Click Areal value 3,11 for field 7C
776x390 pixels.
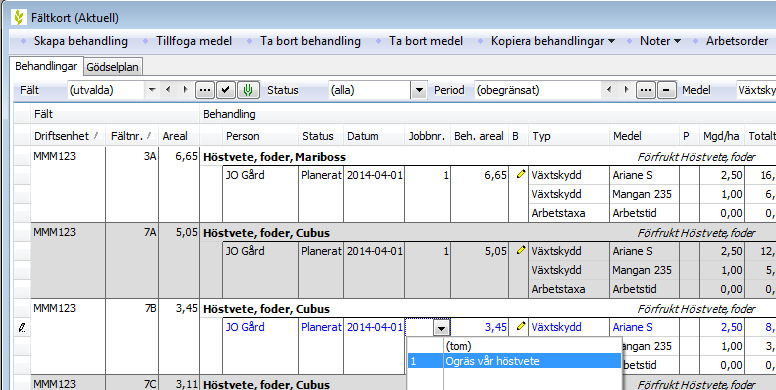tap(187, 384)
